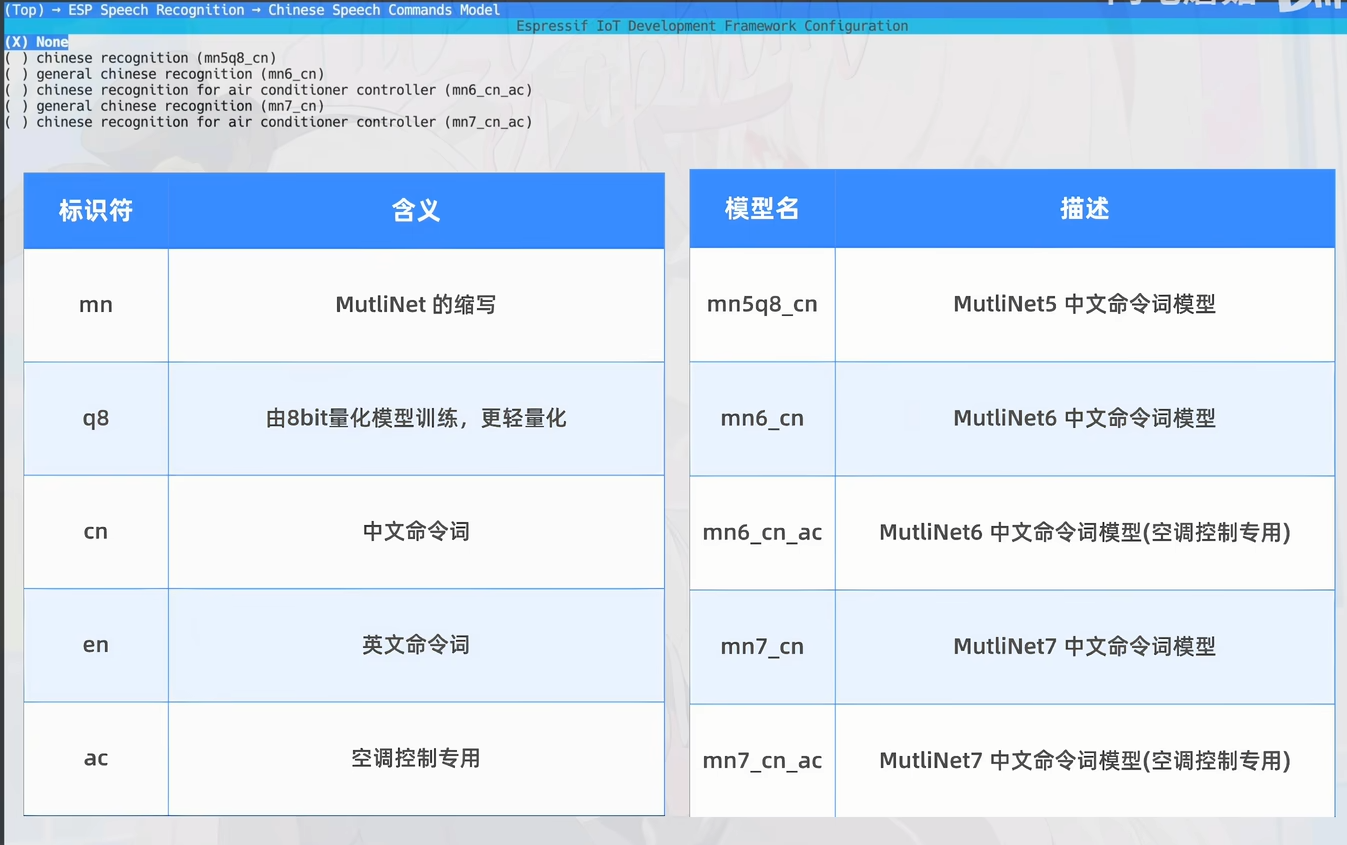Click the mn6_cn_ac model name cell

click(762, 532)
